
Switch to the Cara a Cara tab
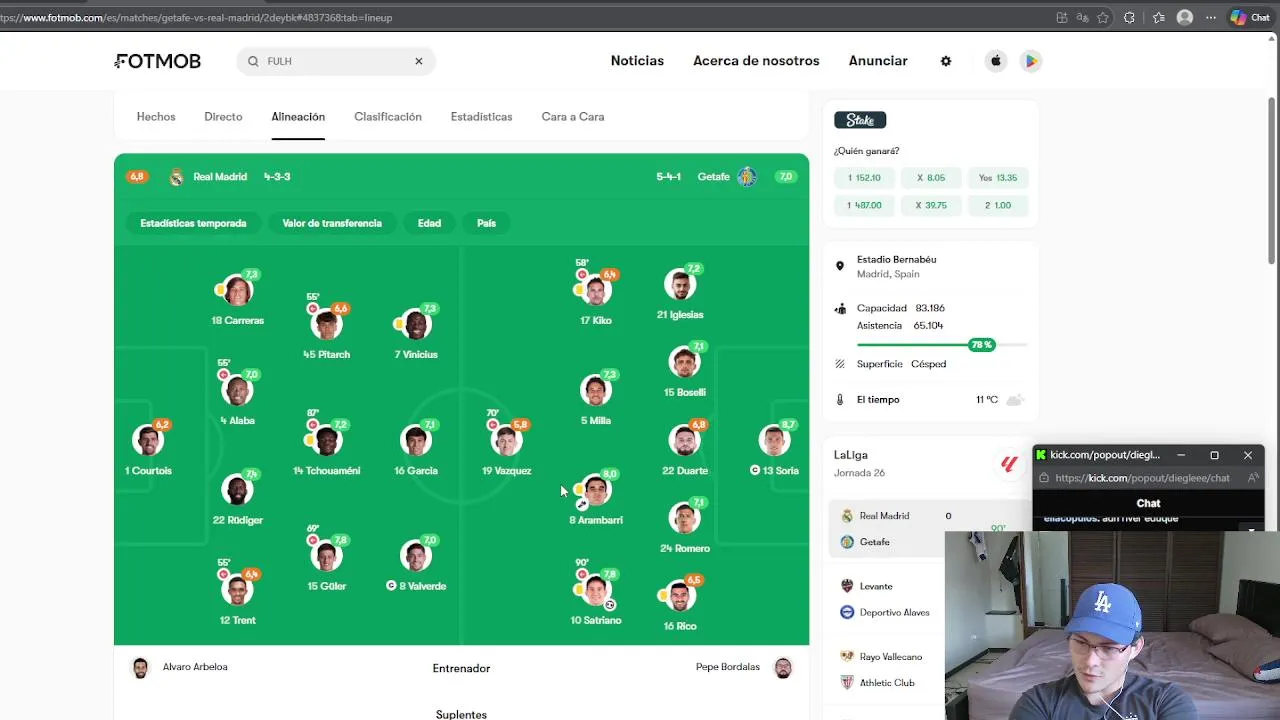point(573,117)
